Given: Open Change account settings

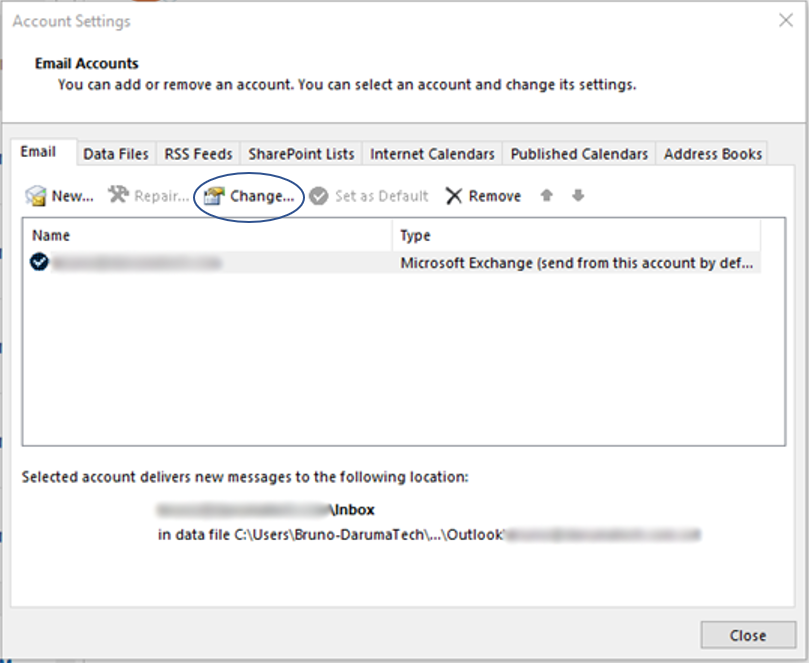Looking at the screenshot, I should point(250,196).
